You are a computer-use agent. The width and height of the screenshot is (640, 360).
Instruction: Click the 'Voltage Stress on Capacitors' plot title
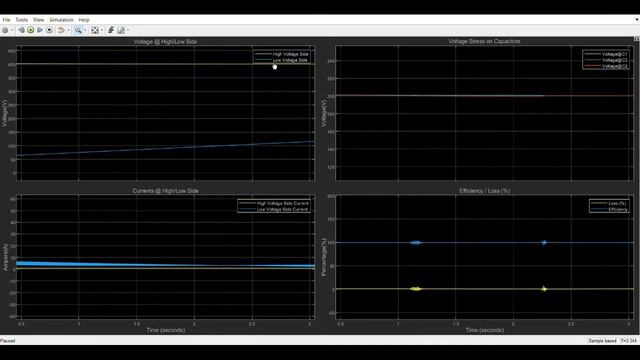484,41
